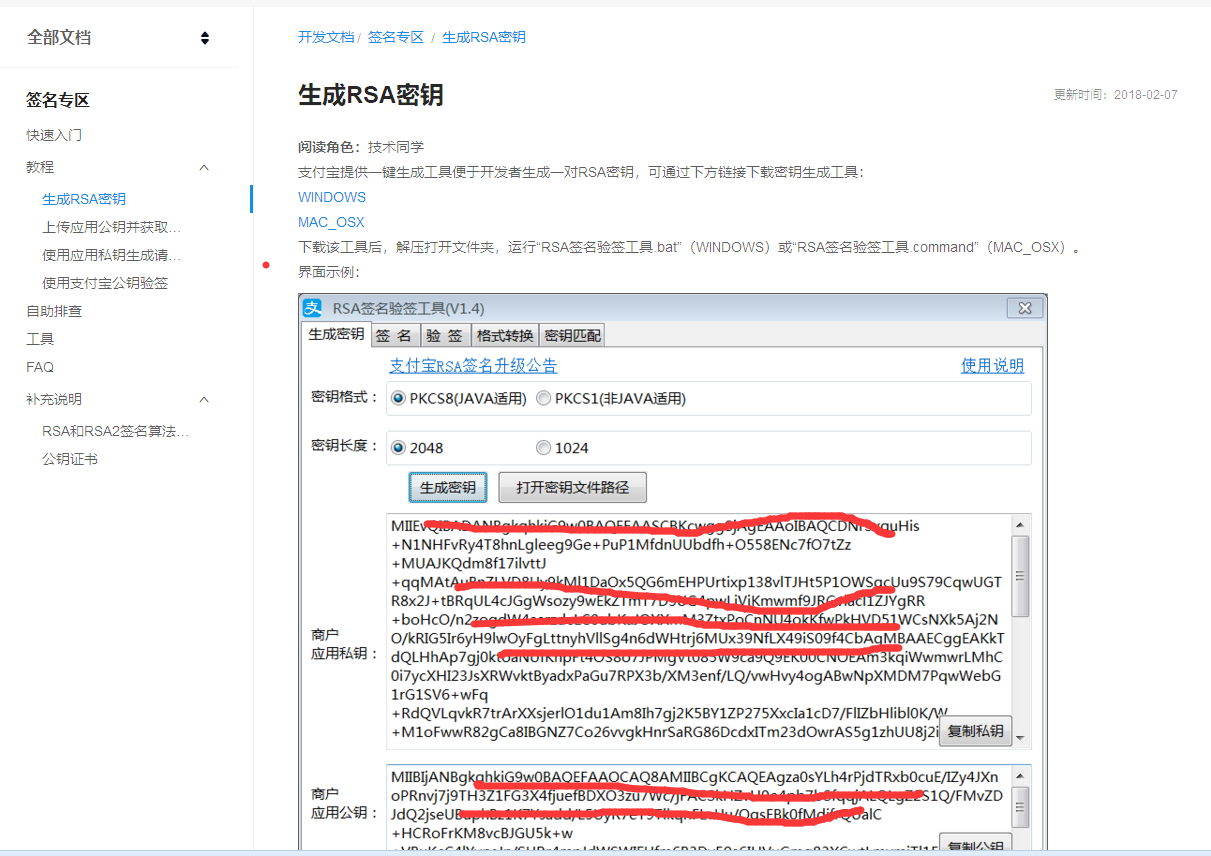Open the 全部文档 document selector arrows
Viewport: 1211px width, 856px height.
pyautogui.click(x=205, y=38)
